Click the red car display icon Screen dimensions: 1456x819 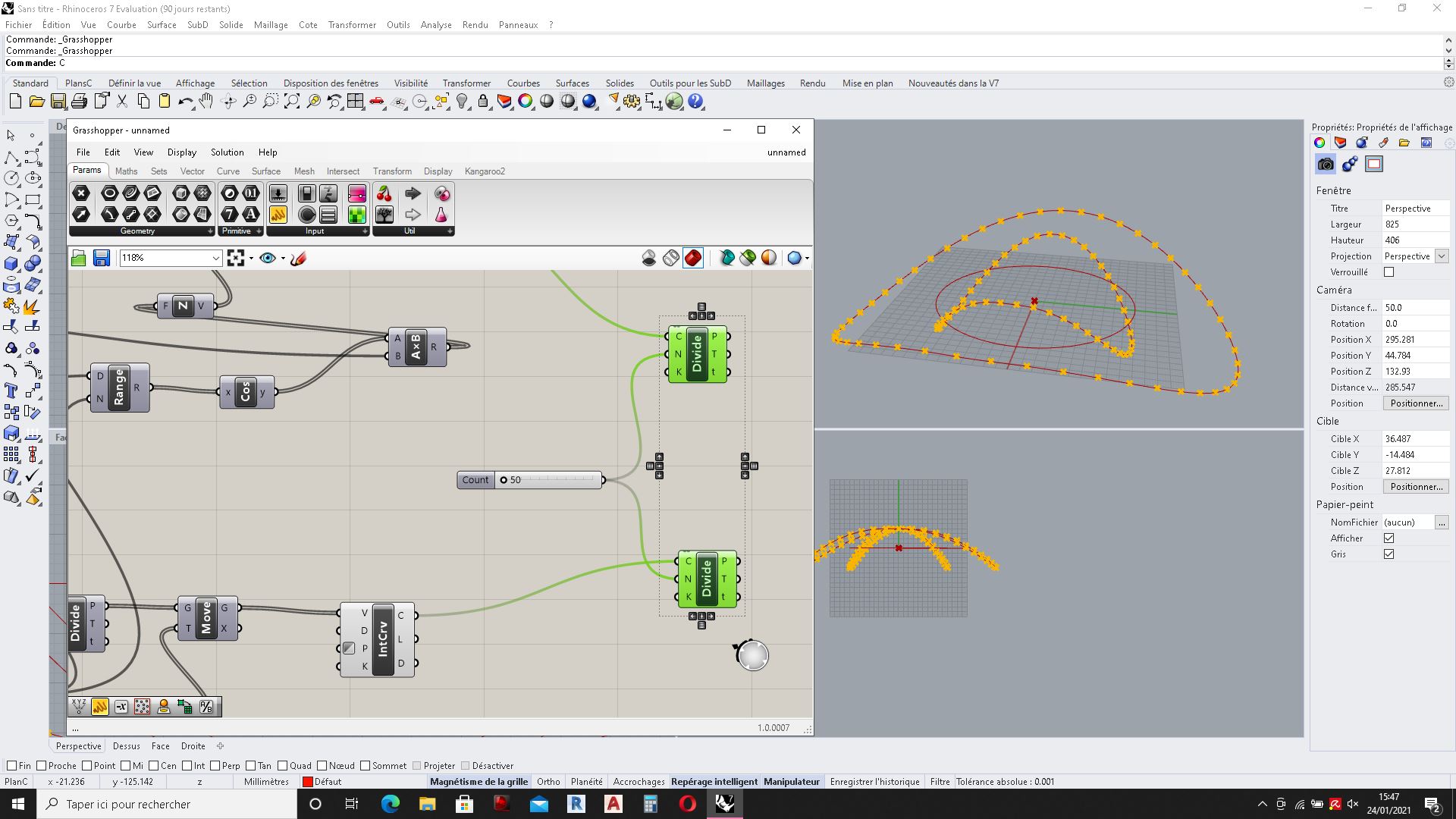pyautogui.click(x=377, y=101)
